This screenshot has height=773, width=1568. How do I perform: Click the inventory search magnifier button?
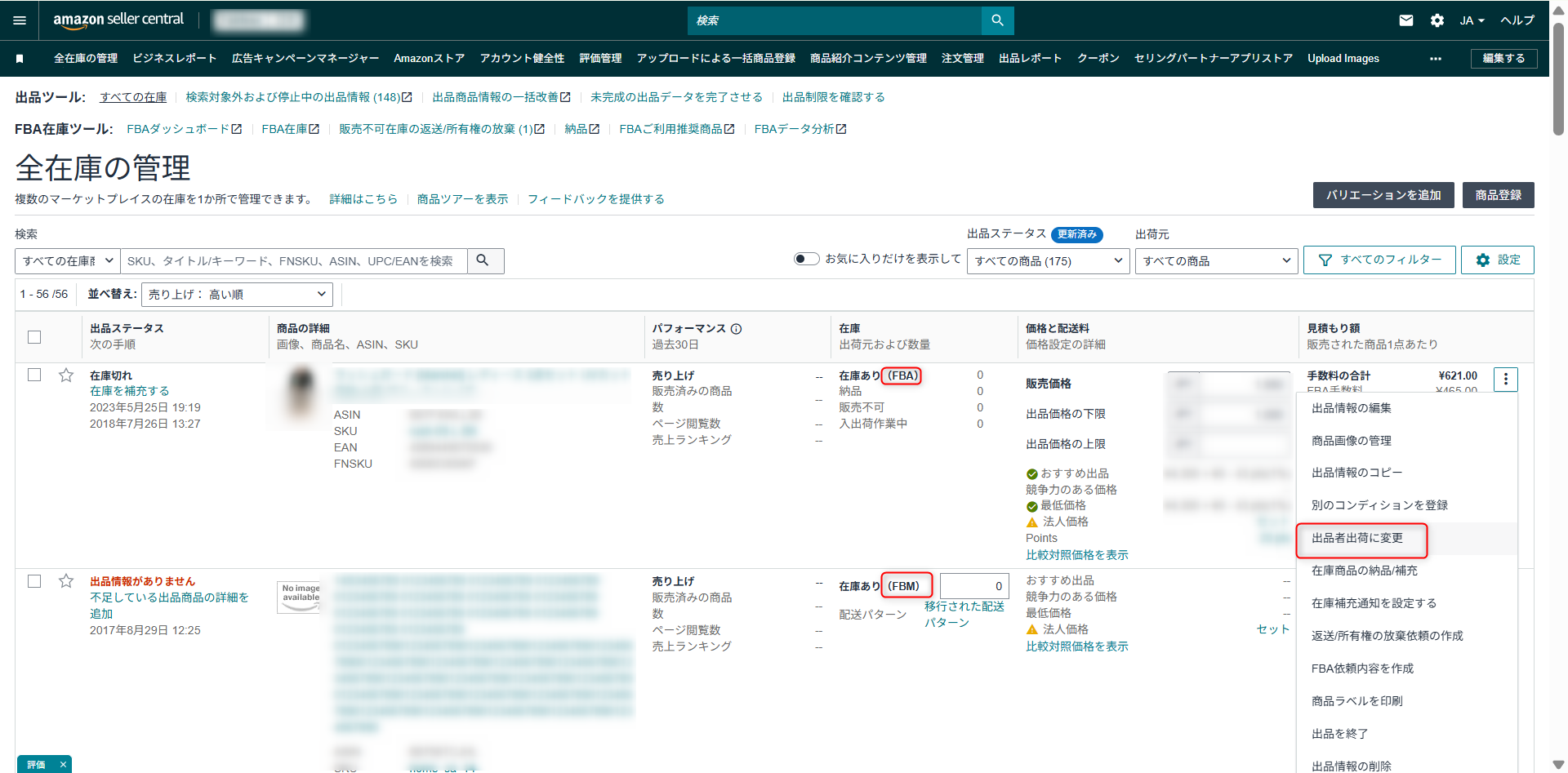click(483, 260)
